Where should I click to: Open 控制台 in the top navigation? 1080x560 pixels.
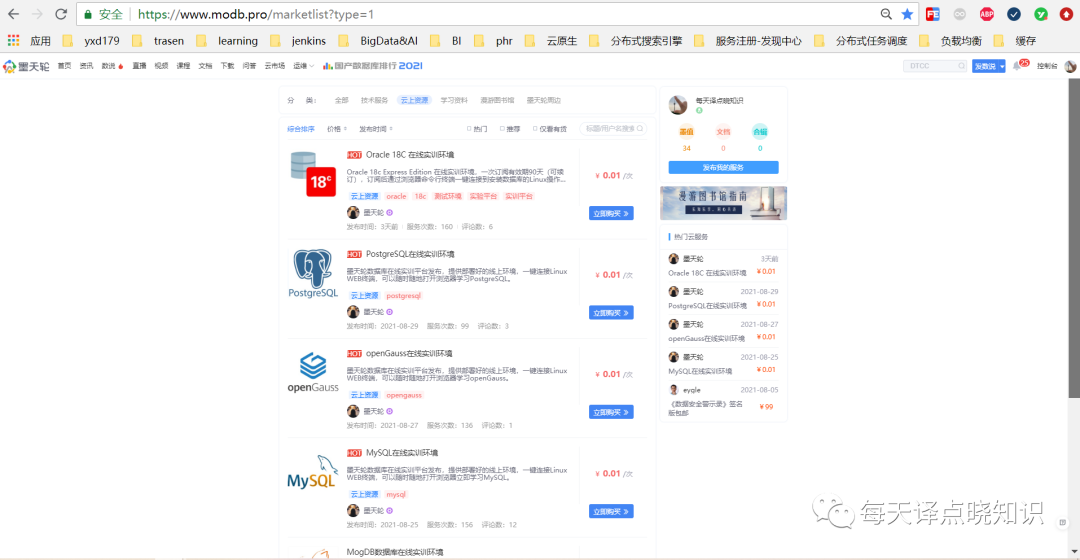pyautogui.click(x=1047, y=66)
